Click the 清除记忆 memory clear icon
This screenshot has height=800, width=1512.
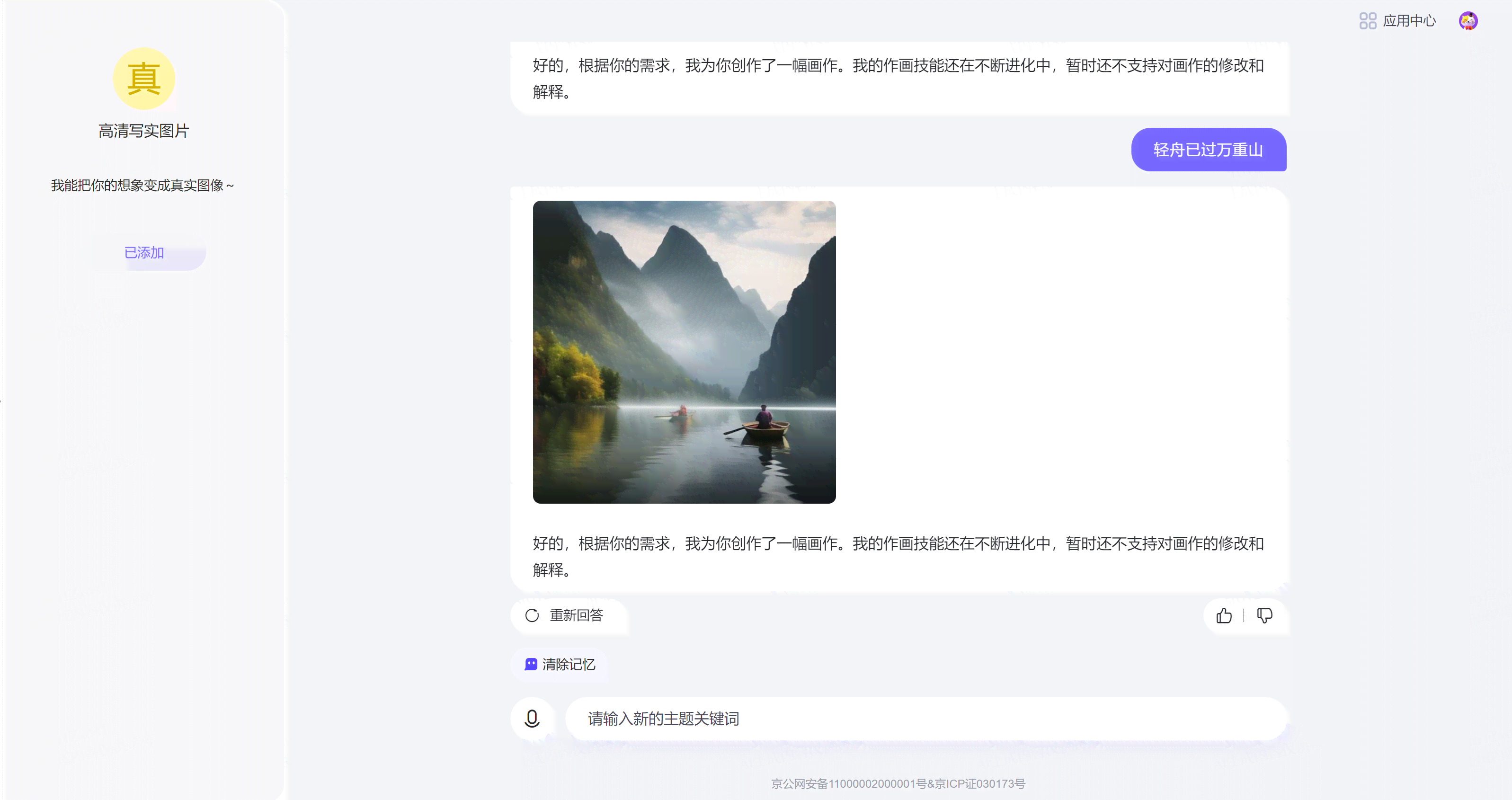[531, 663]
